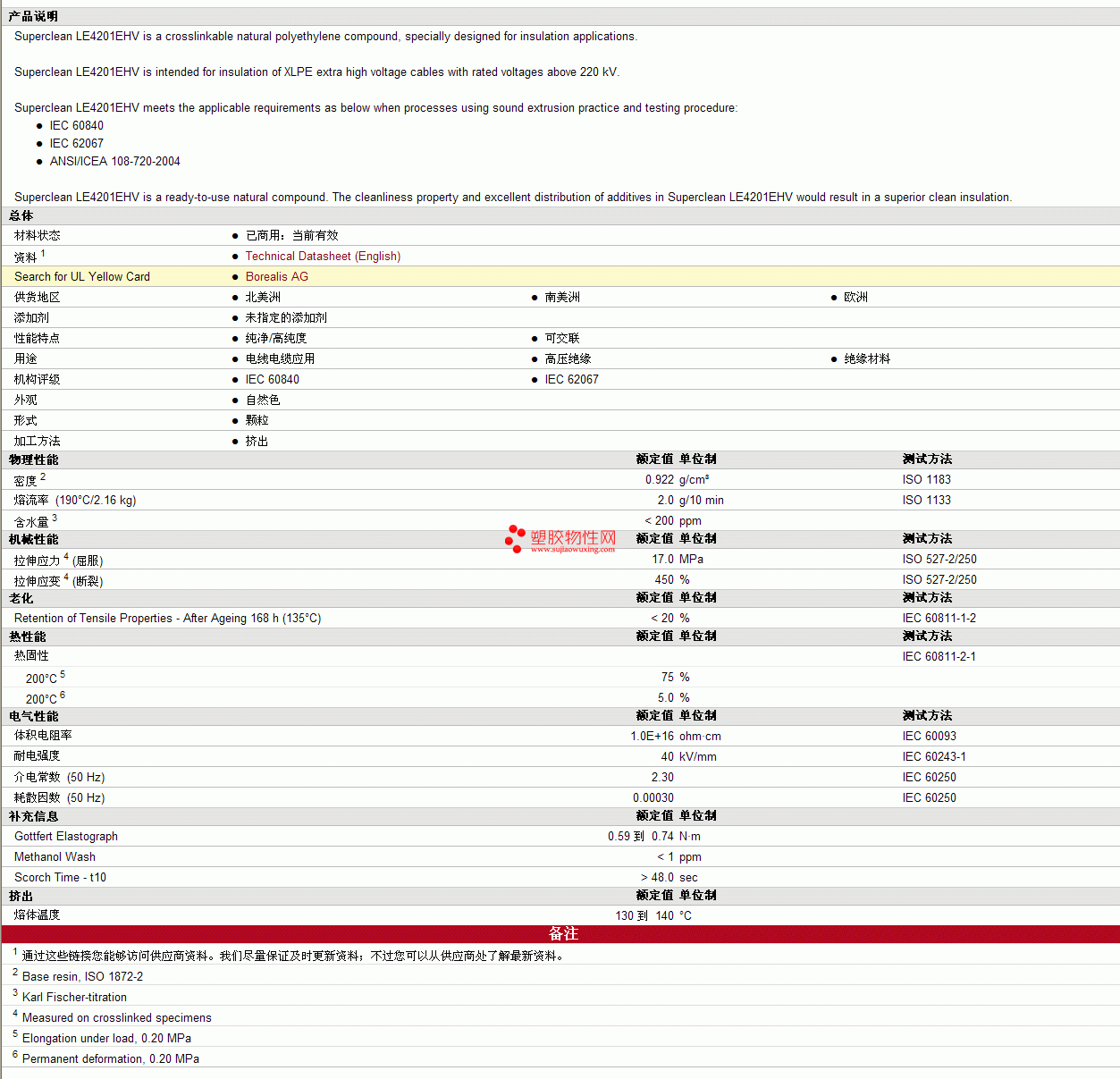The height and width of the screenshot is (1079, 1120).
Task: Select the 'IEC 60243-1' test method
Action: (x=935, y=756)
